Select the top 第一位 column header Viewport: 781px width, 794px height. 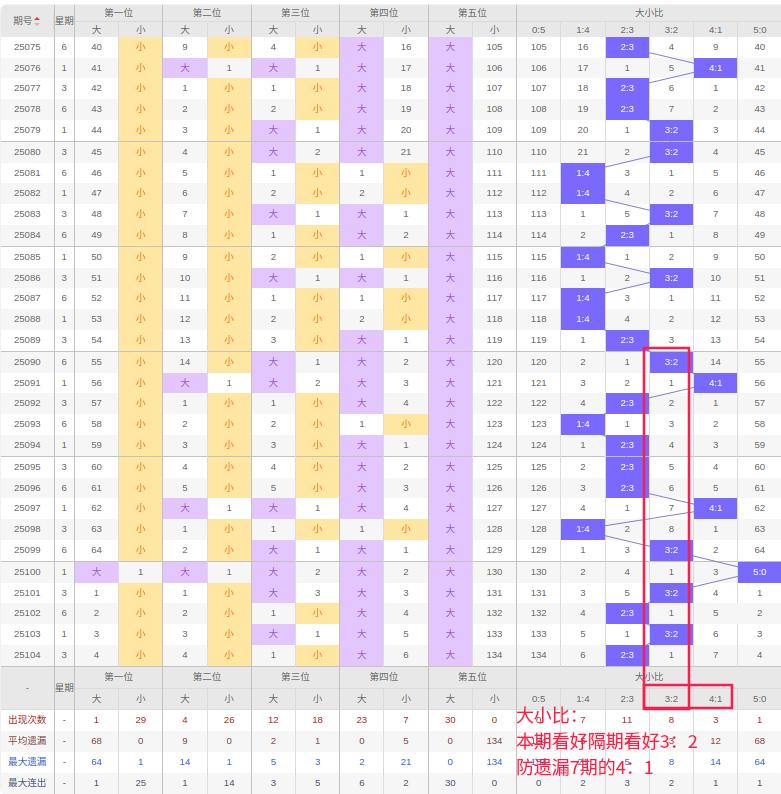[119, 13]
